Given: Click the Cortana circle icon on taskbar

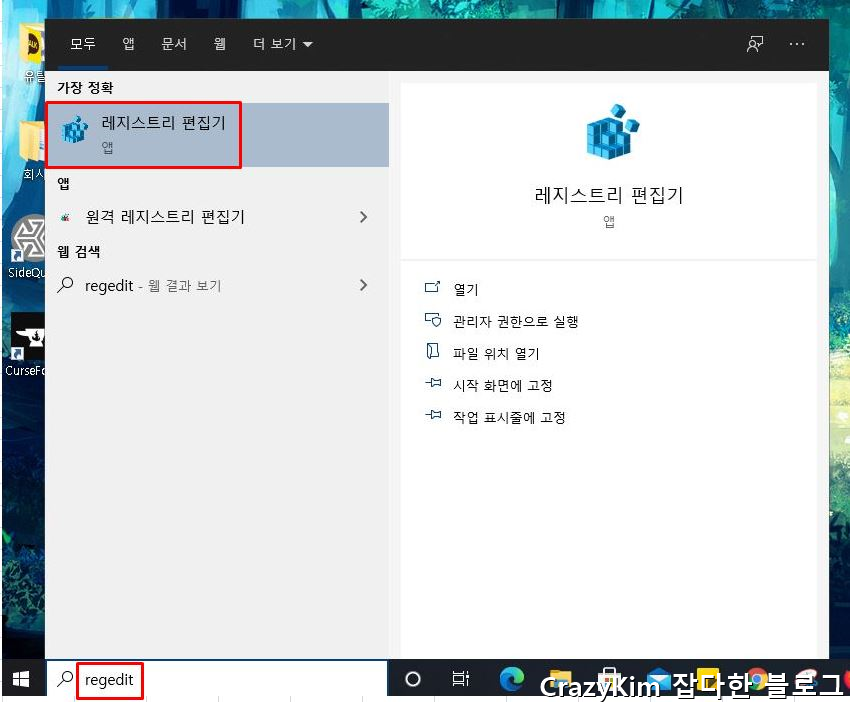Looking at the screenshot, I should click(x=413, y=679).
